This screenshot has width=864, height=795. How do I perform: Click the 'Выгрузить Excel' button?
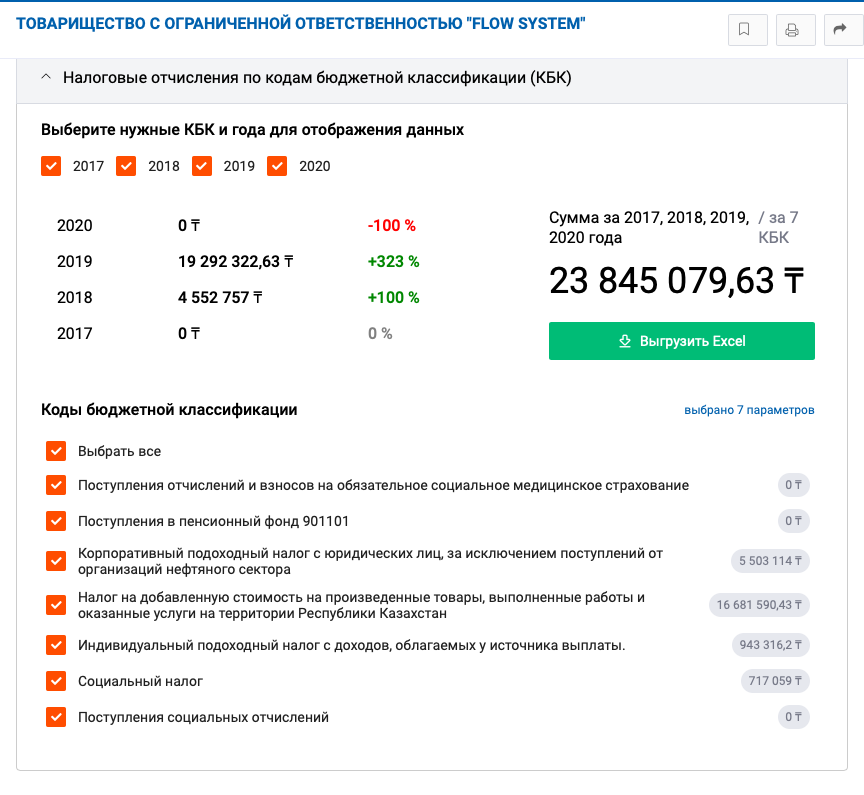pos(682,341)
